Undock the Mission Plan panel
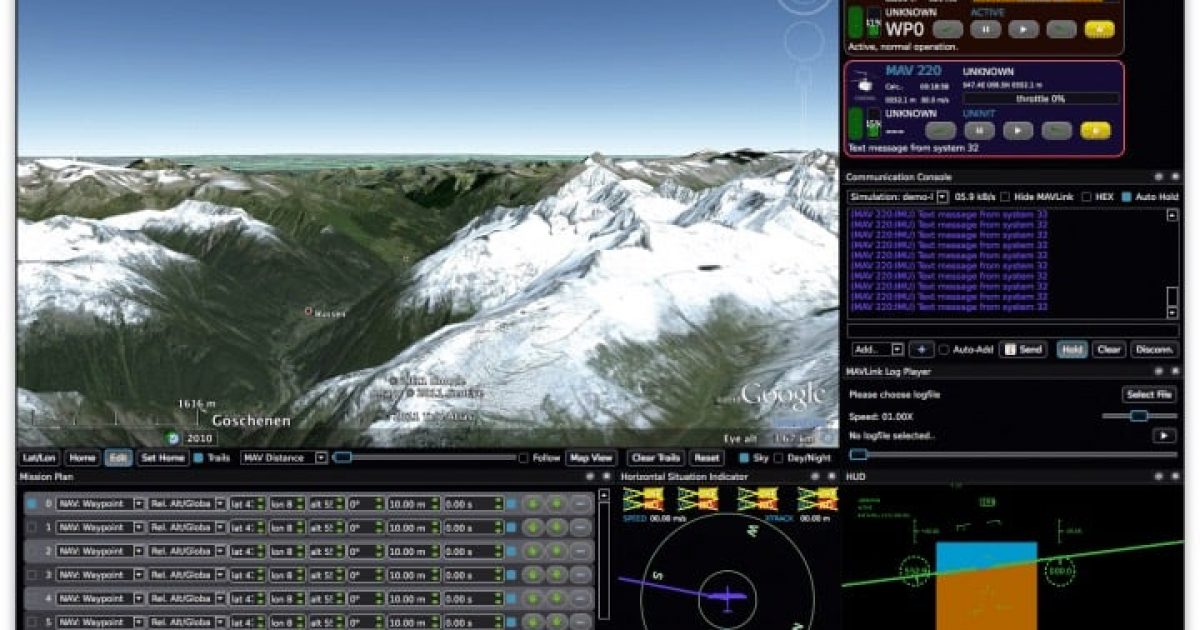 point(591,477)
